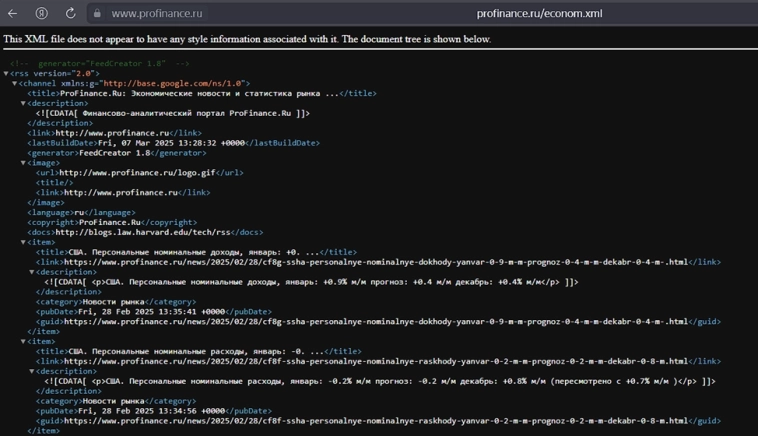Click the raskhody-yanvar link element URL
The image size is (758, 436).
(x=376, y=361)
